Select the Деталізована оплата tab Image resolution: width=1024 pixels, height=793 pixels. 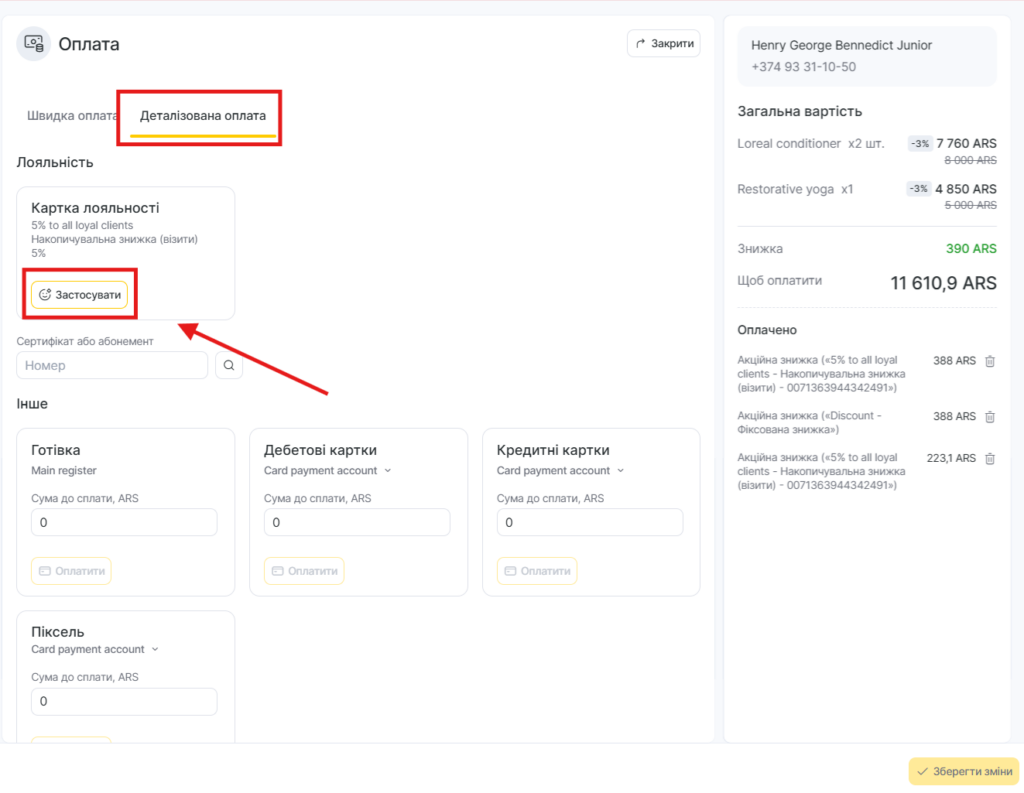[x=202, y=116]
